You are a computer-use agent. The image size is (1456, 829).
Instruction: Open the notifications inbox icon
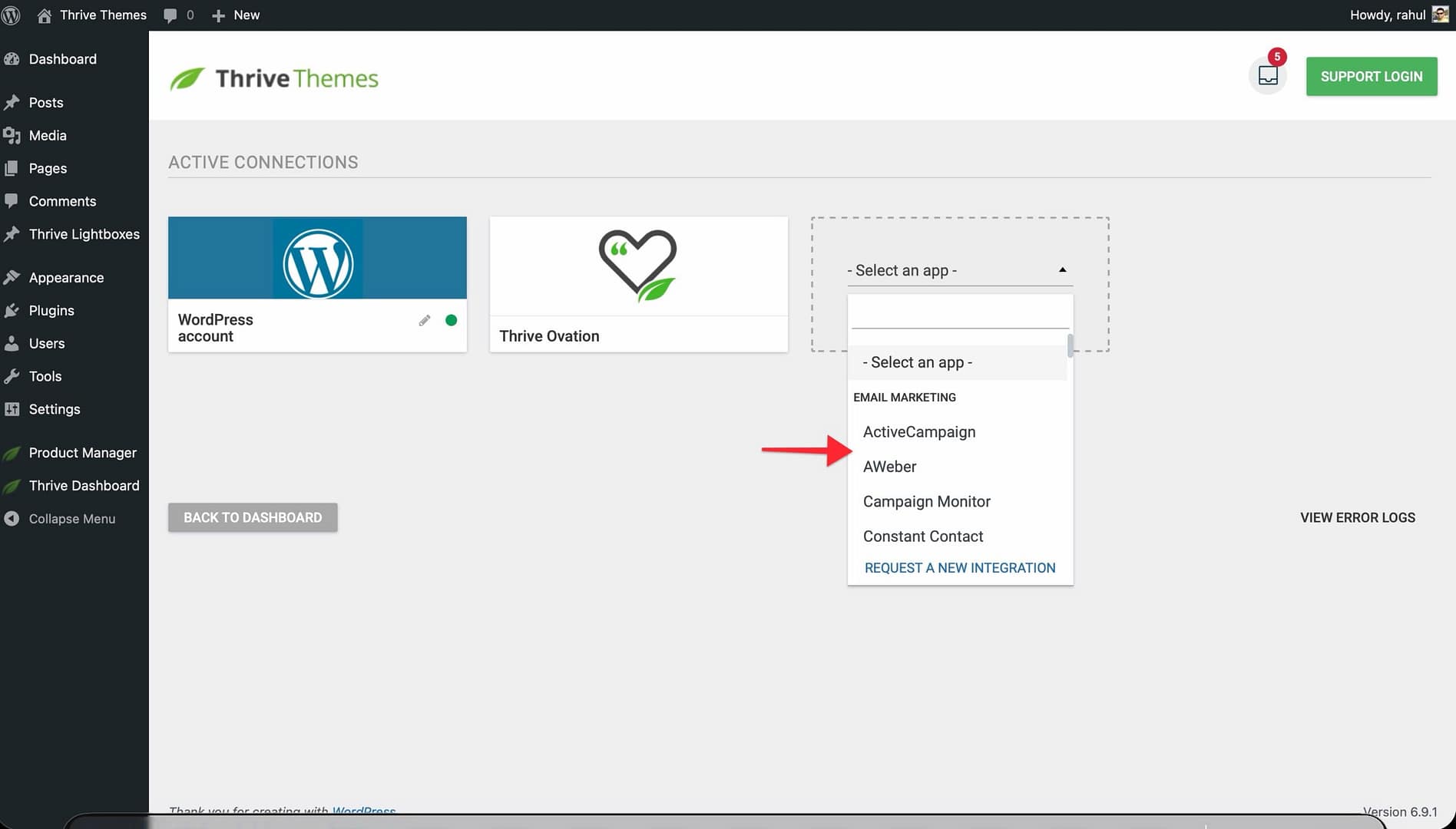[1268, 76]
